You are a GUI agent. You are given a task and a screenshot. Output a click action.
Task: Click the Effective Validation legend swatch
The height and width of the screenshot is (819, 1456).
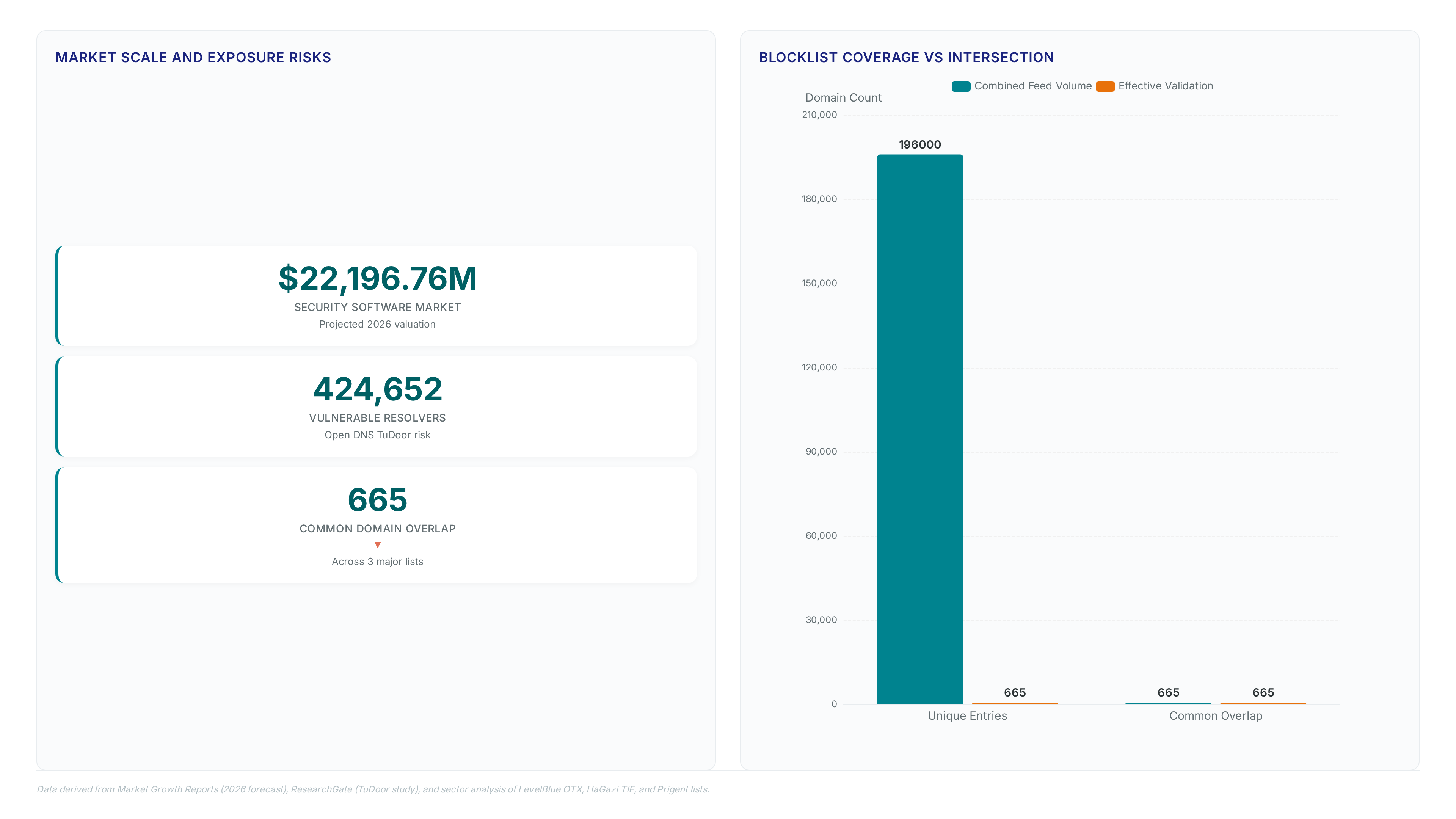coord(1105,86)
